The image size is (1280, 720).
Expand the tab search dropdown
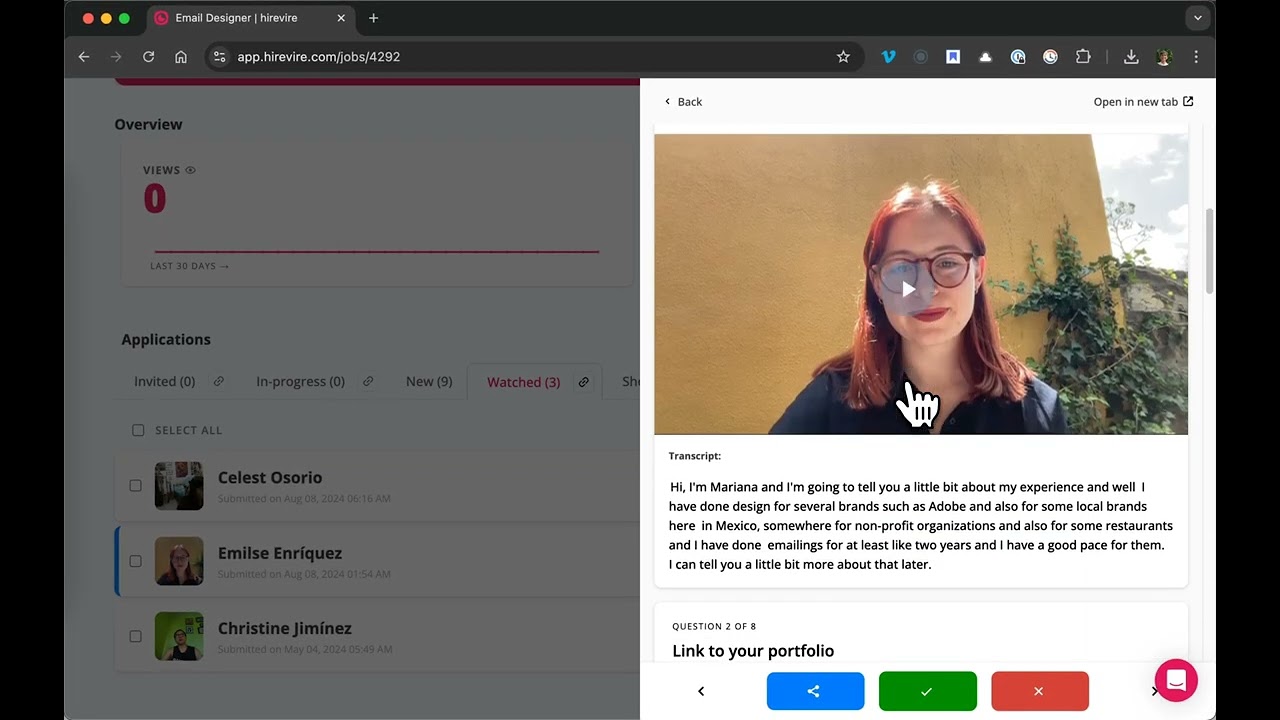tap(1197, 18)
